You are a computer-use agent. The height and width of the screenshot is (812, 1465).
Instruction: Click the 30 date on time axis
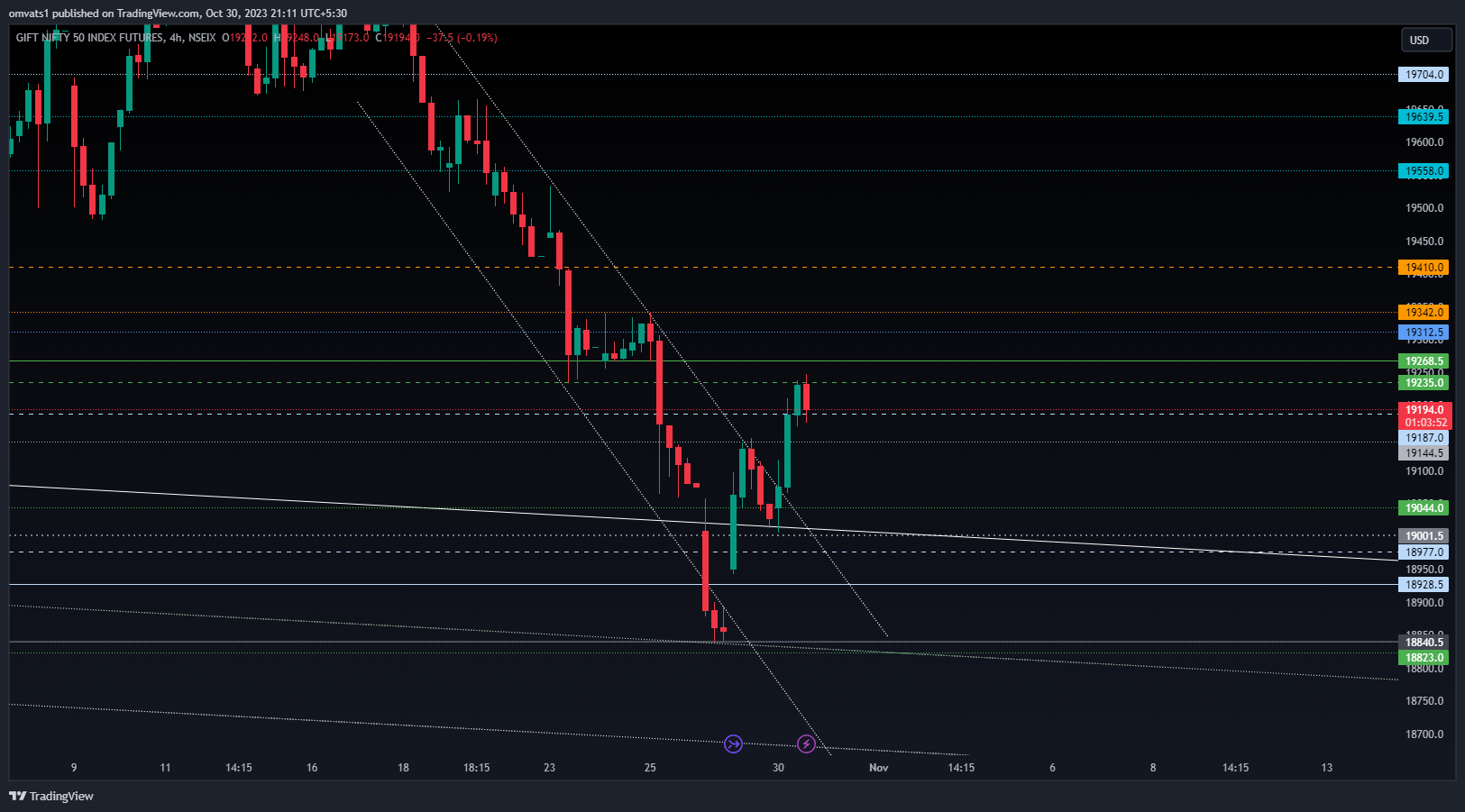[x=778, y=768]
